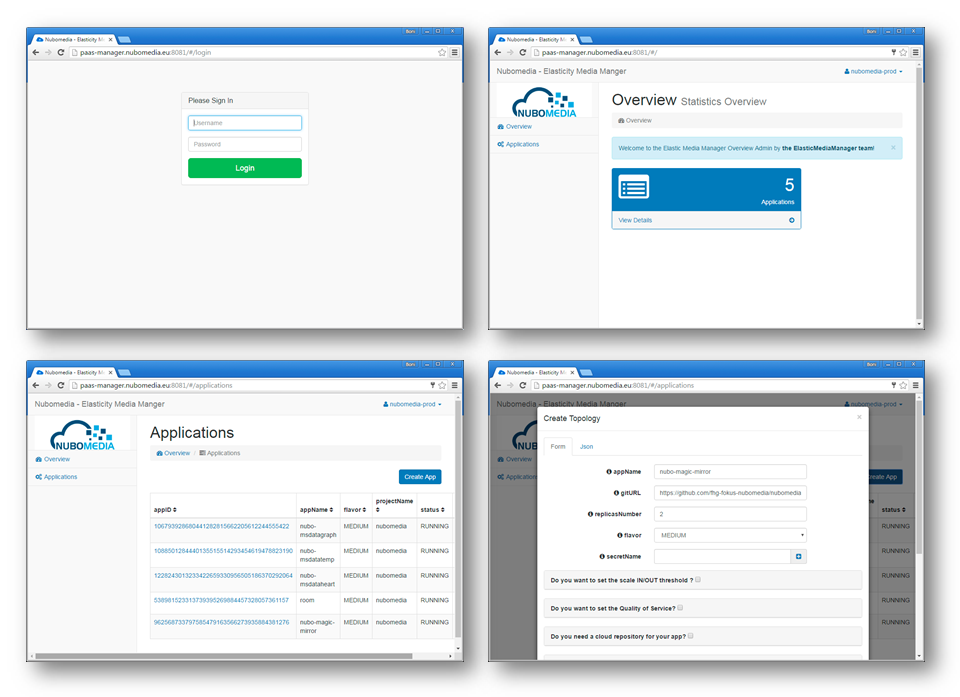Click the info icon beside the appName label
The height and width of the screenshot is (697, 960).
point(609,472)
